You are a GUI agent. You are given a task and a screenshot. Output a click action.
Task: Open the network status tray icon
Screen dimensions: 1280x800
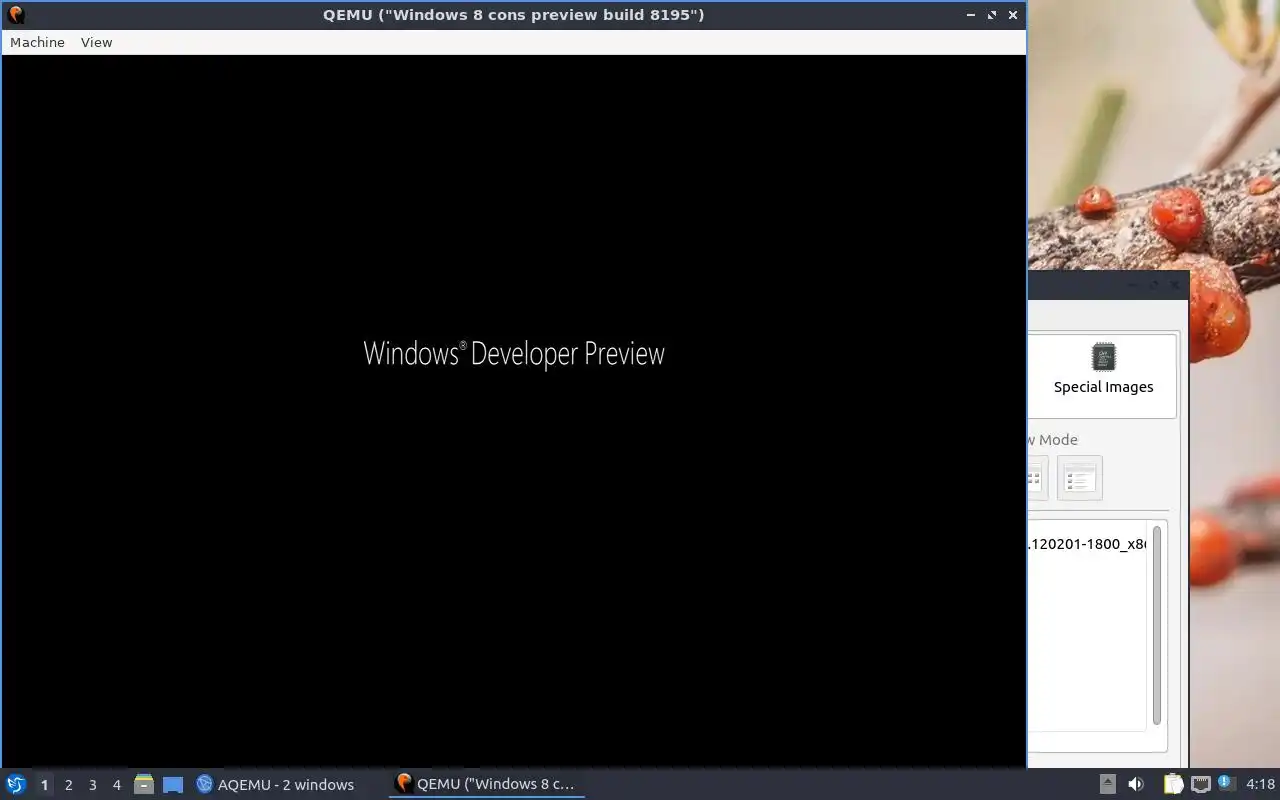tap(1201, 784)
